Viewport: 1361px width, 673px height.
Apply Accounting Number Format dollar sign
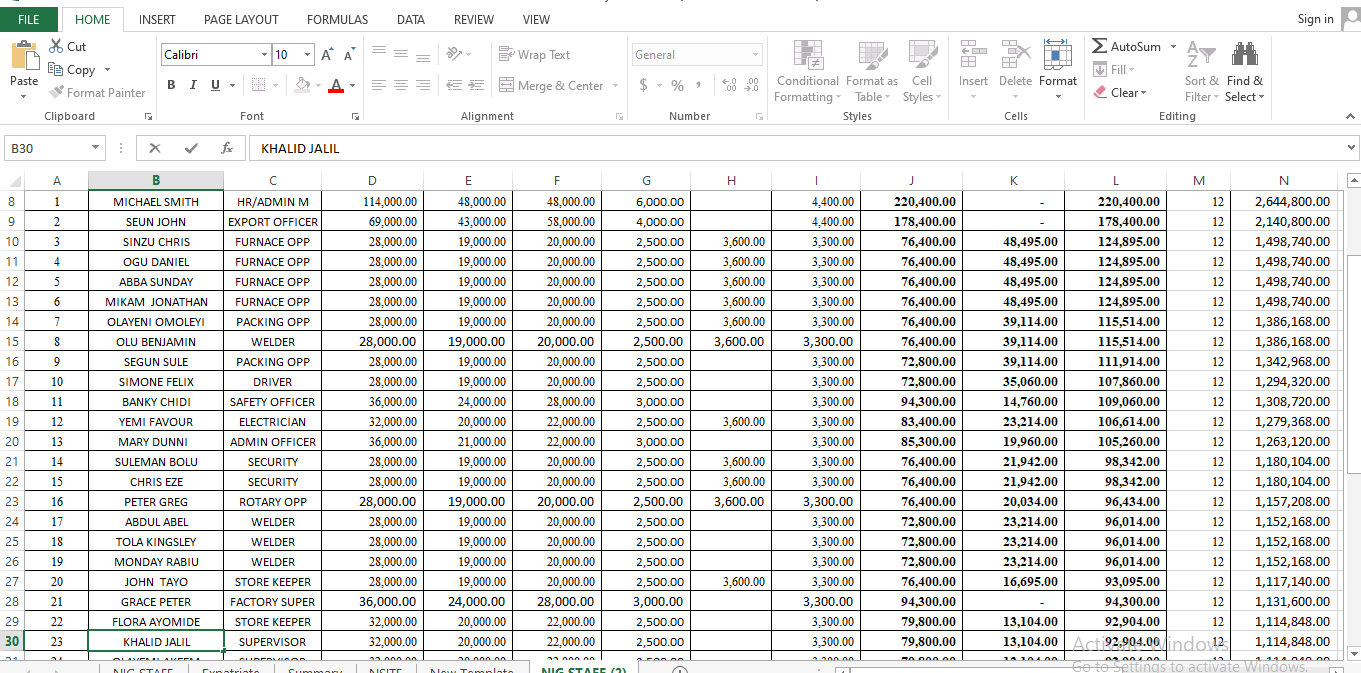tap(643, 86)
